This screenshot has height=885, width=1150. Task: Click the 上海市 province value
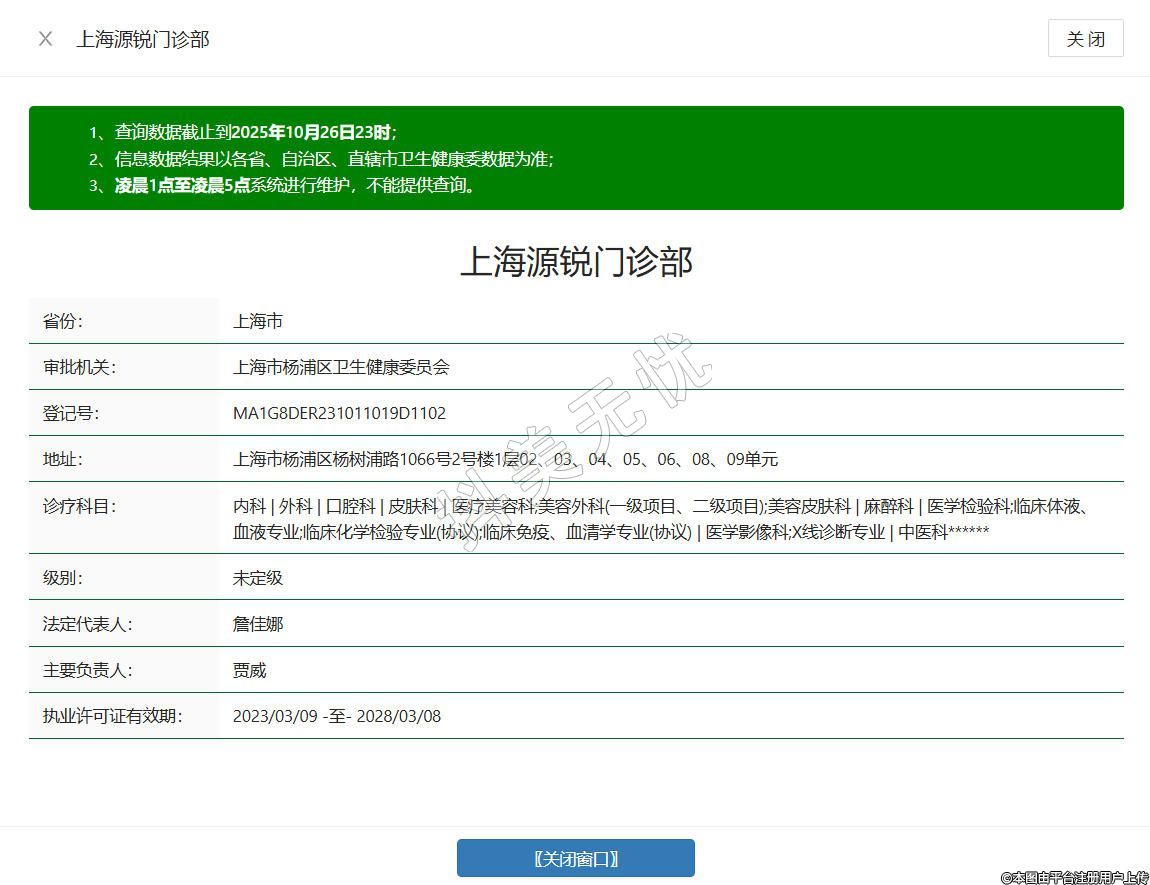(x=258, y=321)
